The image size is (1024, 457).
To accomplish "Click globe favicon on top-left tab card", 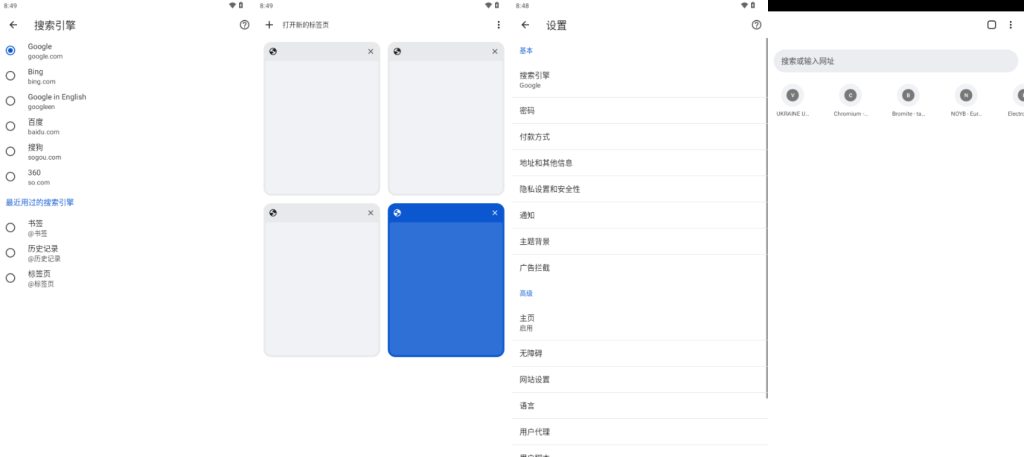I will point(273,52).
